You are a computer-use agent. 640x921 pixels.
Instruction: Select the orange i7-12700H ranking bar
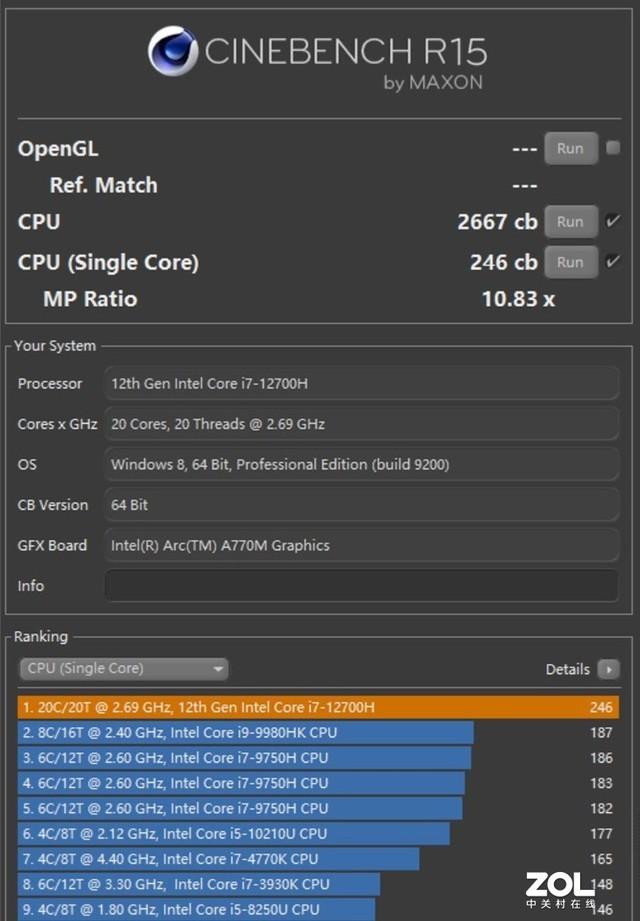pos(318,707)
